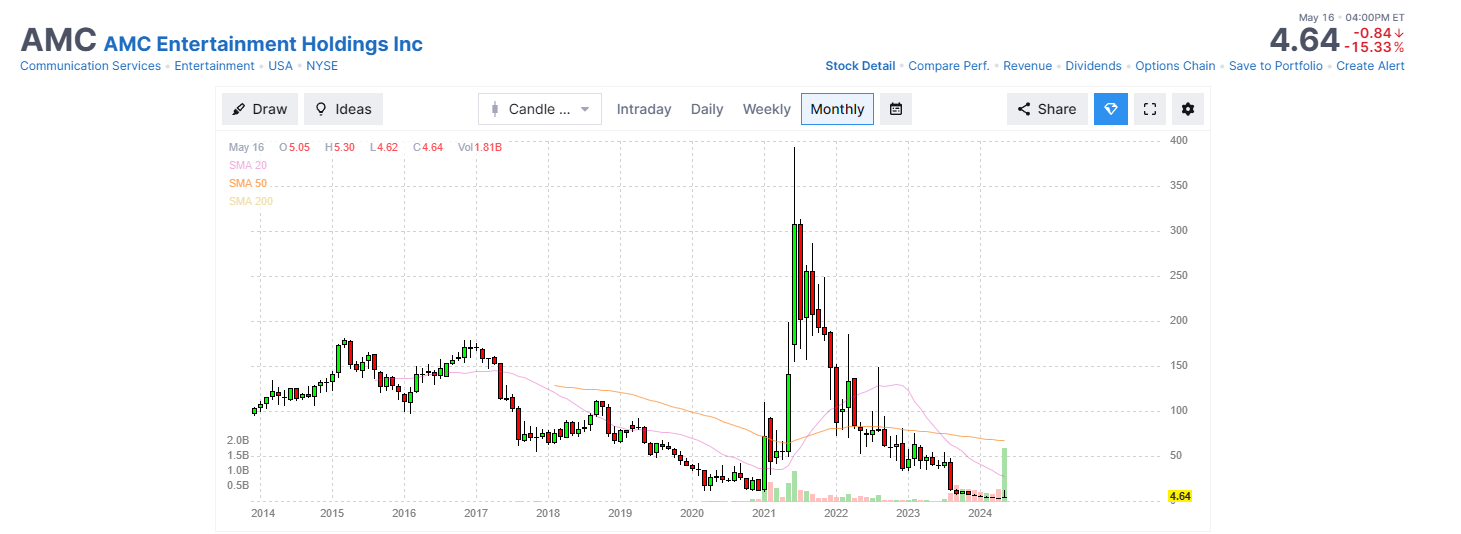Image resolution: width=1461 pixels, height=534 pixels.
Task: Open the calendar date range icon
Action: [896, 109]
